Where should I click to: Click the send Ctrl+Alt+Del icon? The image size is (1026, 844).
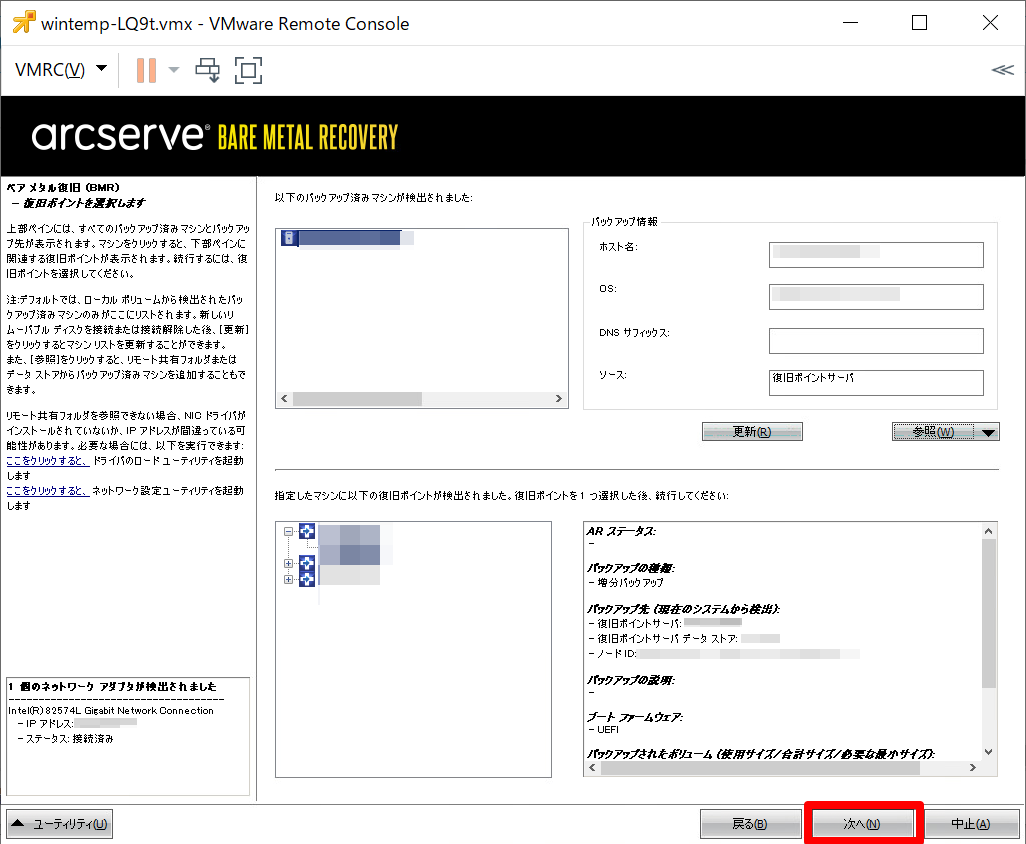click(x=208, y=70)
